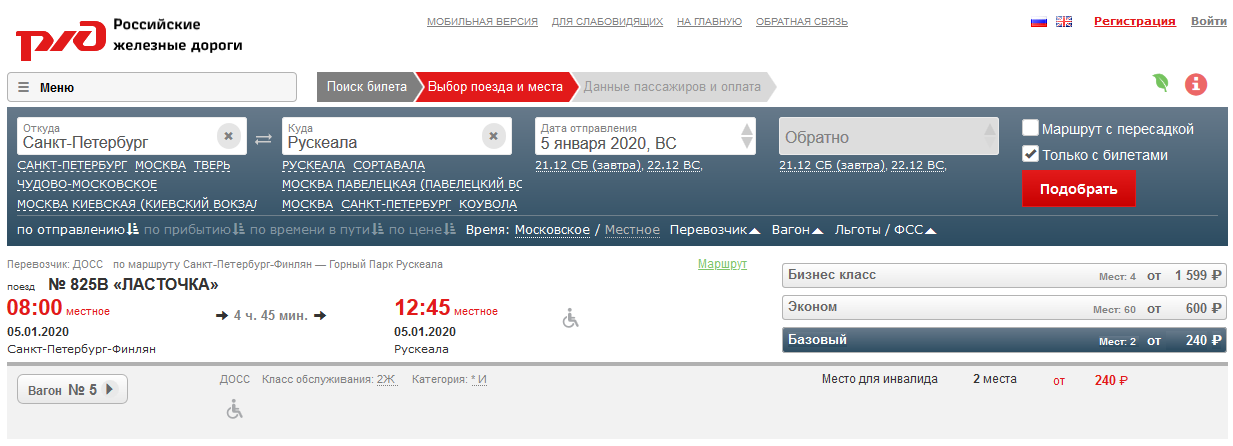Click the RZD logo icon
This screenshot has width=1233, height=446.
pyautogui.click(x=59, y=40)
